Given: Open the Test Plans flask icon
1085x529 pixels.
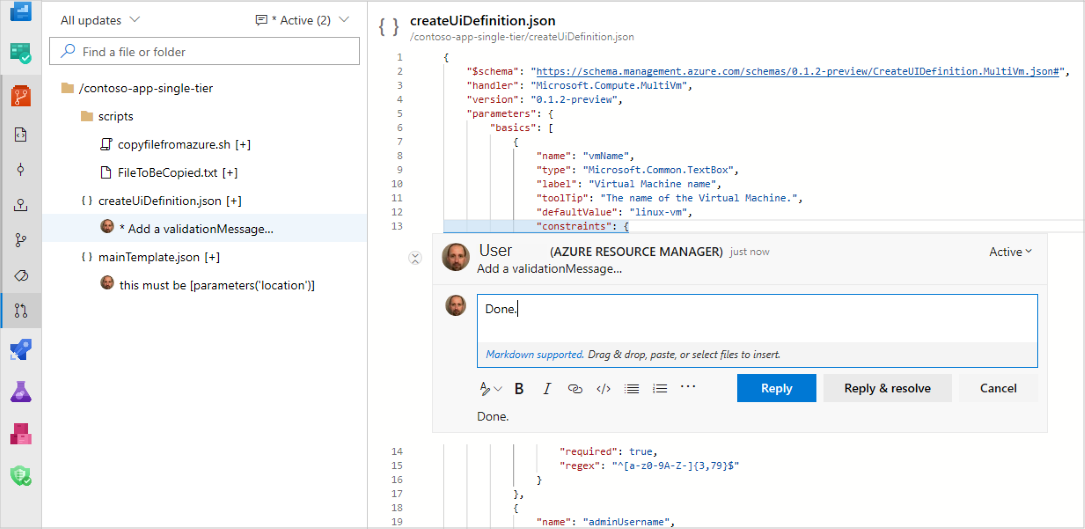Looking at the screenshot, I should (21, 392).
